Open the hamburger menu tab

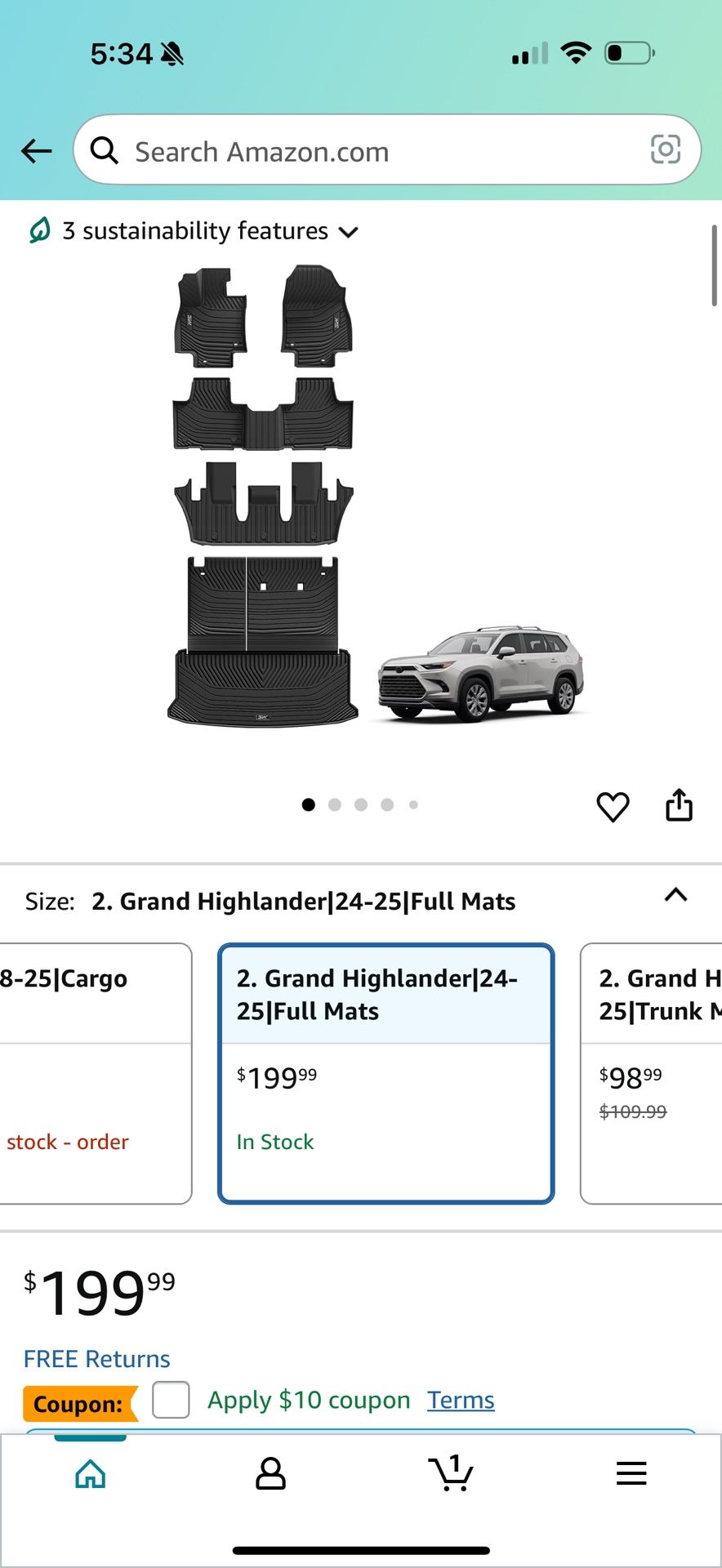click(x=631, y=1473)
